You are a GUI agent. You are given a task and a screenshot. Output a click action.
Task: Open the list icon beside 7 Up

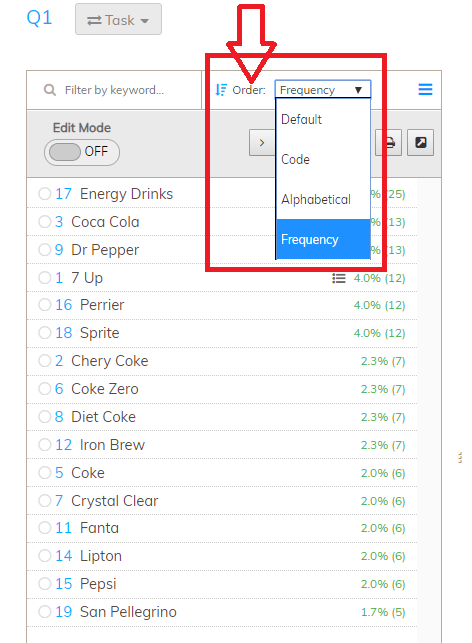[339, 278]
